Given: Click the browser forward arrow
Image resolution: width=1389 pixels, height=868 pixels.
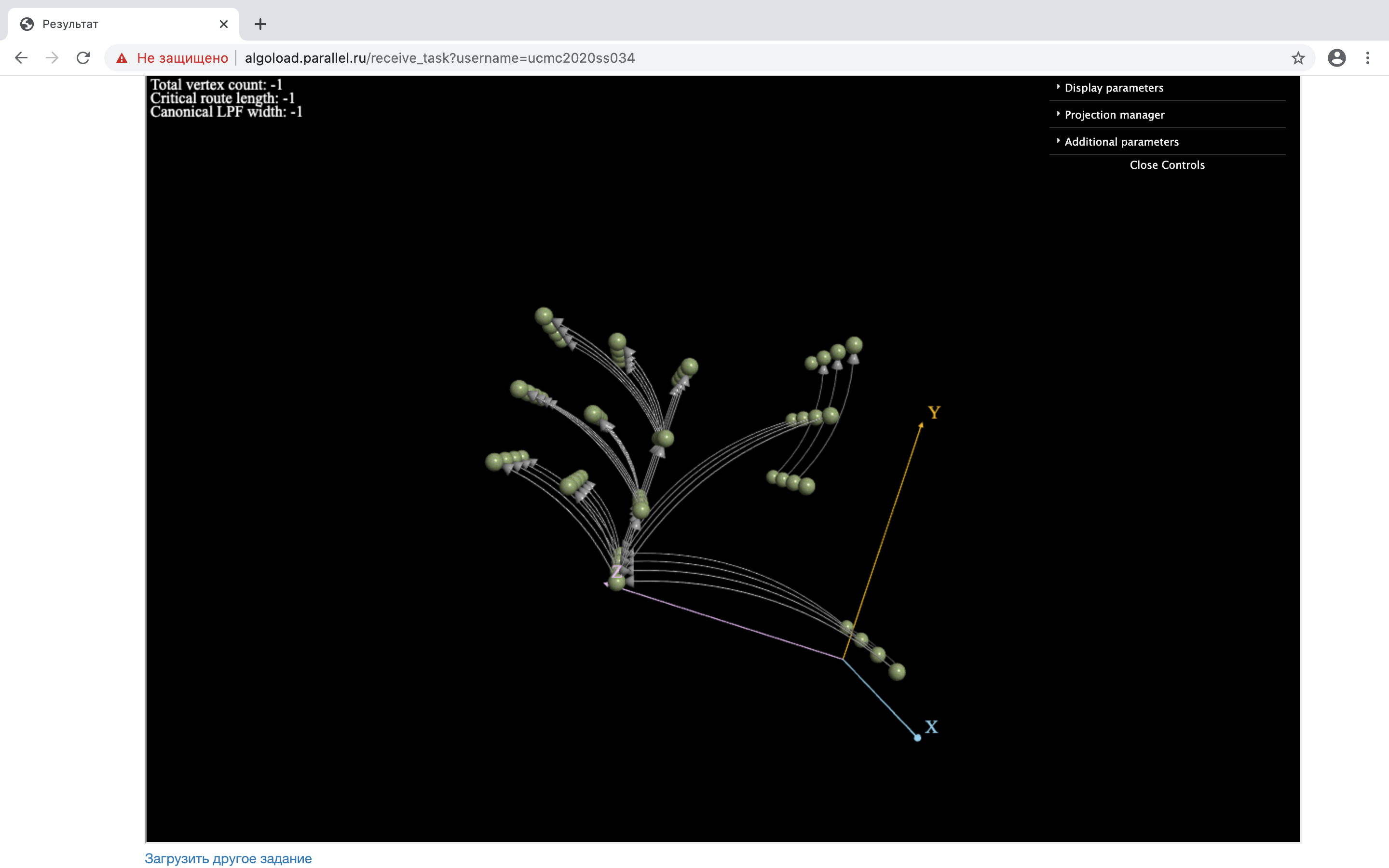Looking at the screenshot, I should pyautogui.click(x=52, y=58).
